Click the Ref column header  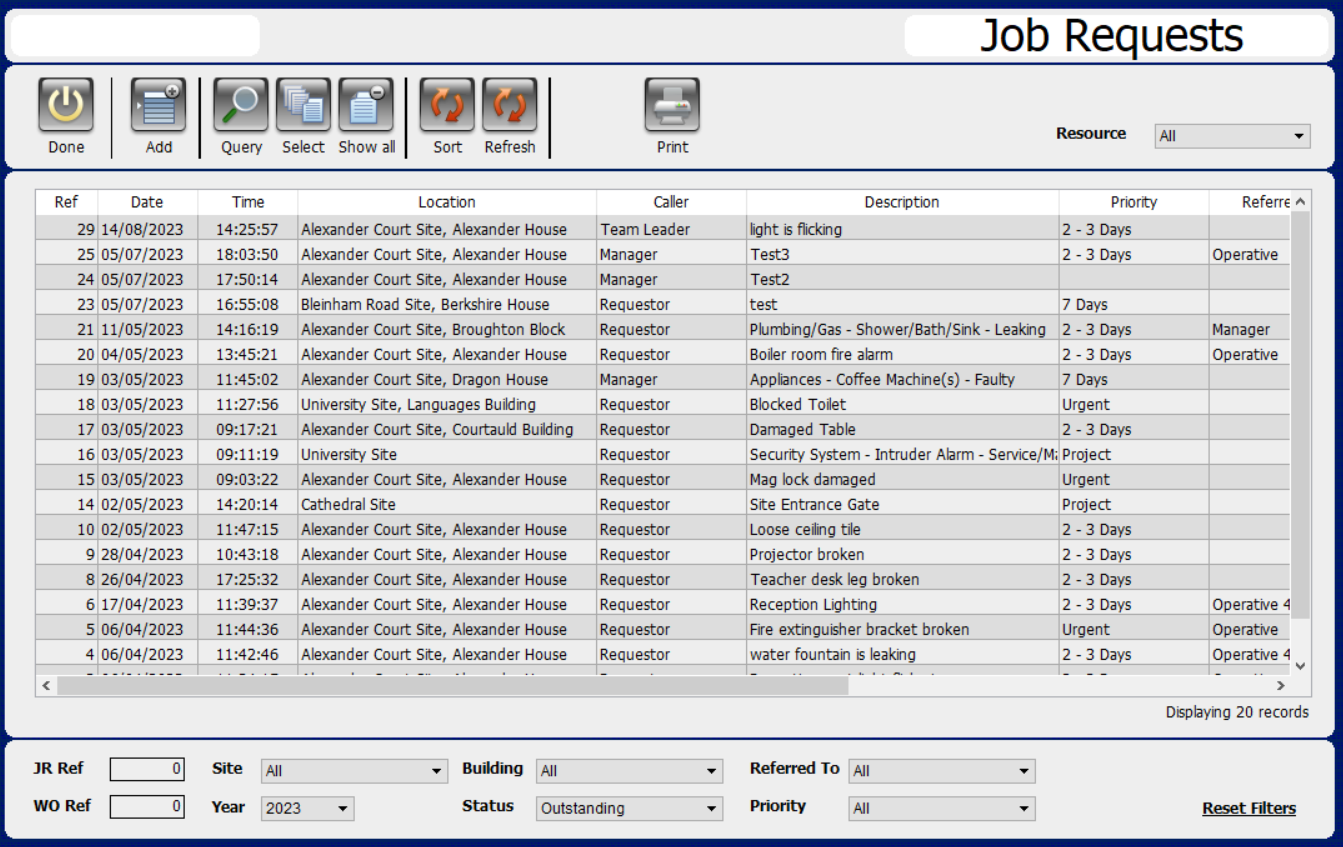pos(66,202)
